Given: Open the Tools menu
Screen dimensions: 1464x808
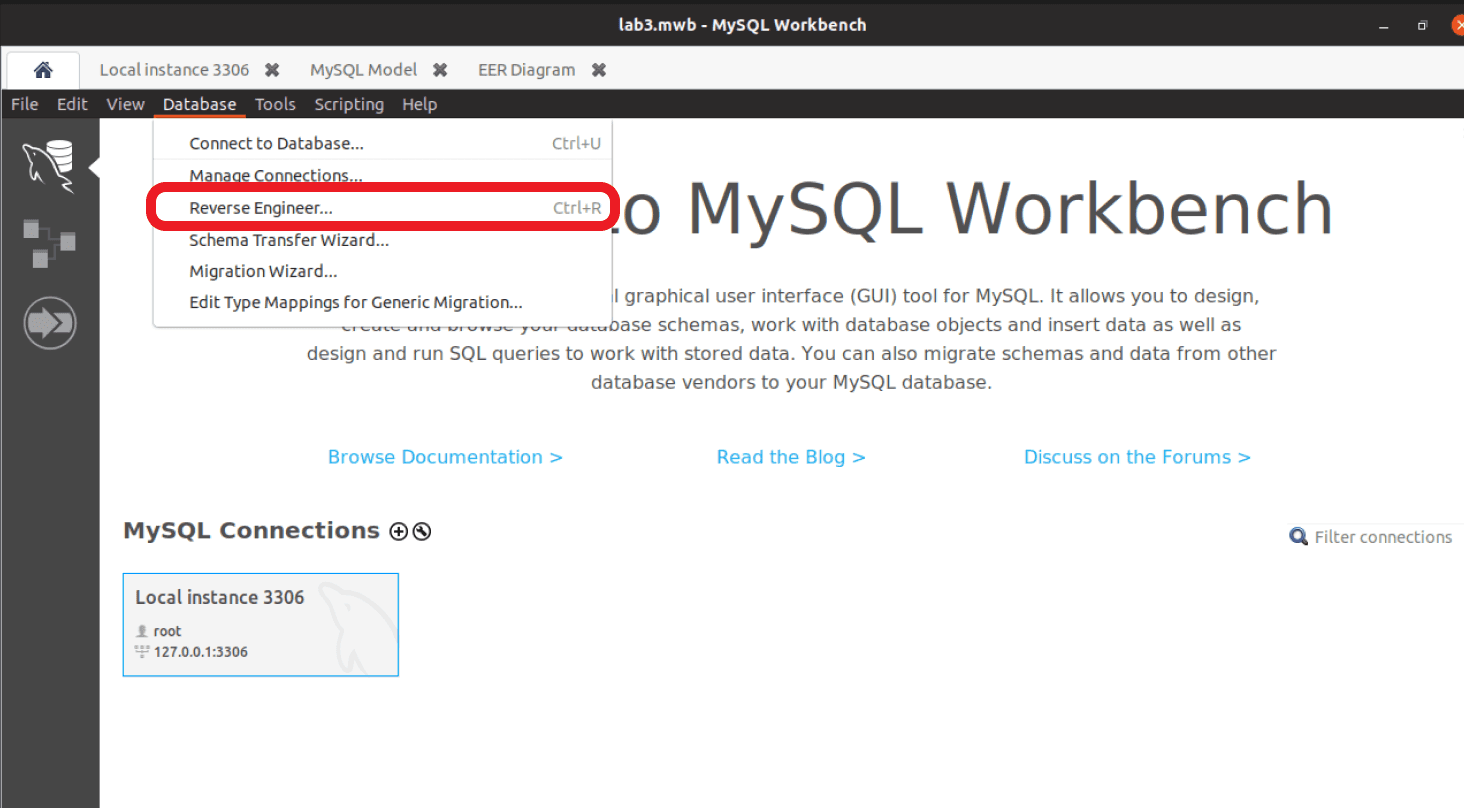Looking at the screenshot, I should [x=275, y=104].
